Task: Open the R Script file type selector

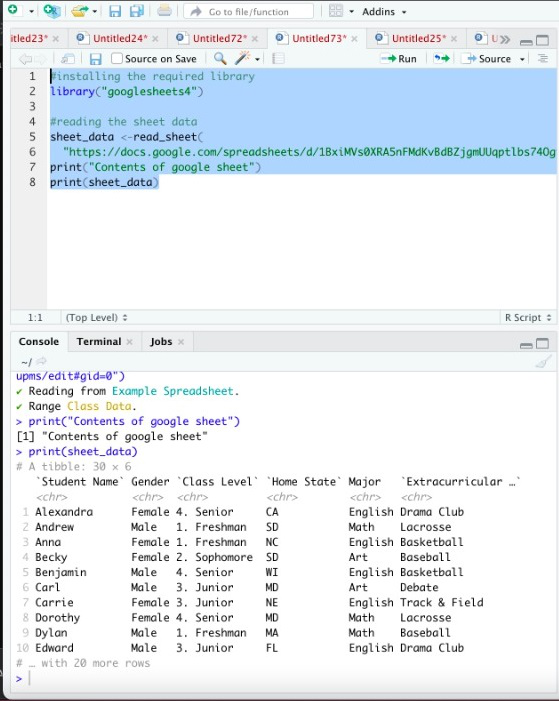Action: coord(528,317)
